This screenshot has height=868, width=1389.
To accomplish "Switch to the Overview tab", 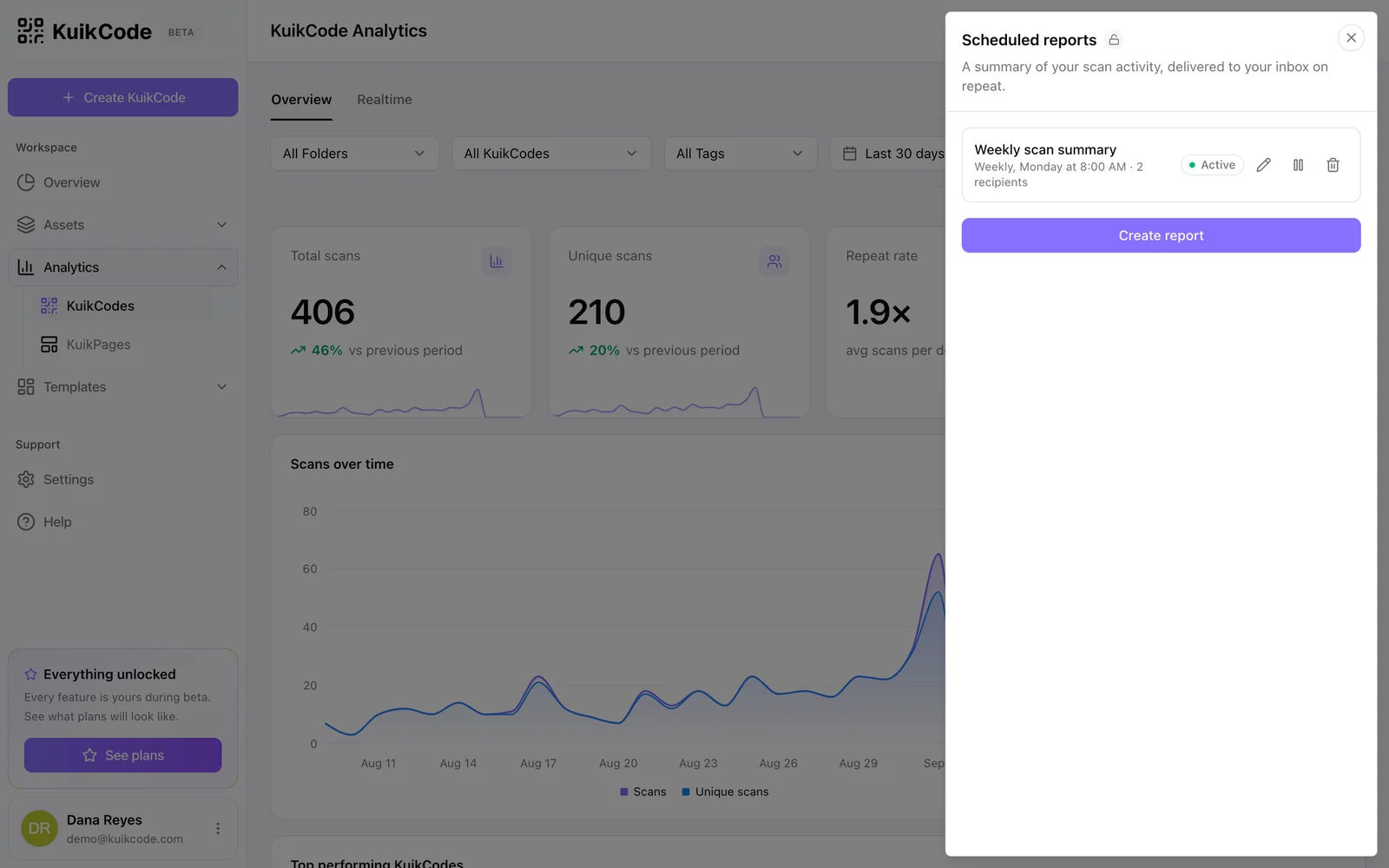I will coord(301,100).
